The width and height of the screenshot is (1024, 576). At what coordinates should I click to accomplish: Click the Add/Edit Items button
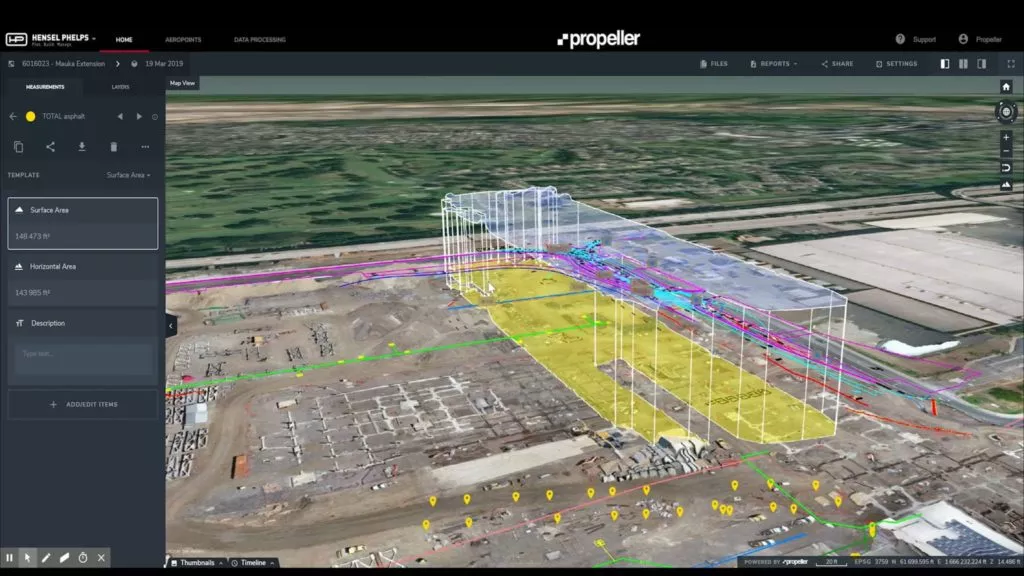coord(82,403)
